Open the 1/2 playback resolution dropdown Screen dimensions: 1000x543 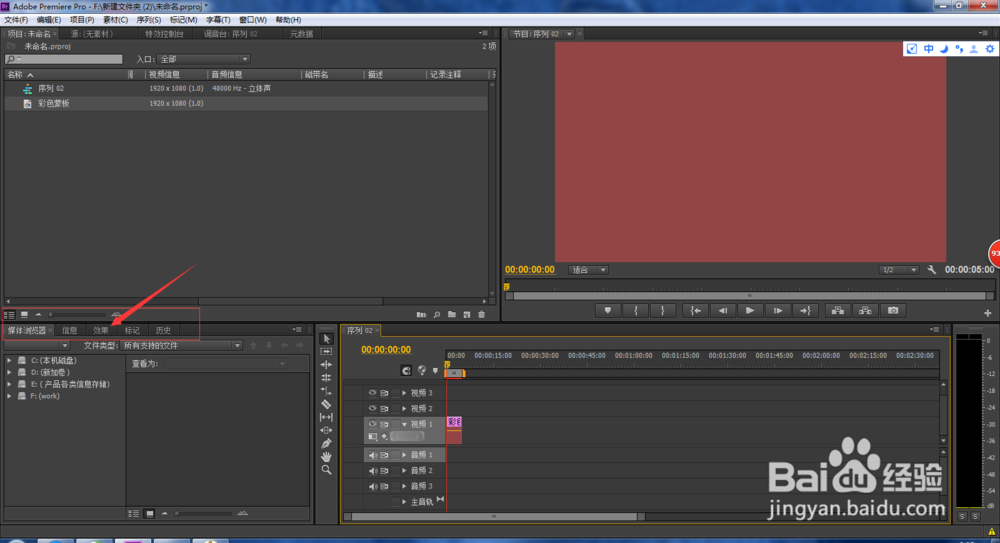point(898,270)
